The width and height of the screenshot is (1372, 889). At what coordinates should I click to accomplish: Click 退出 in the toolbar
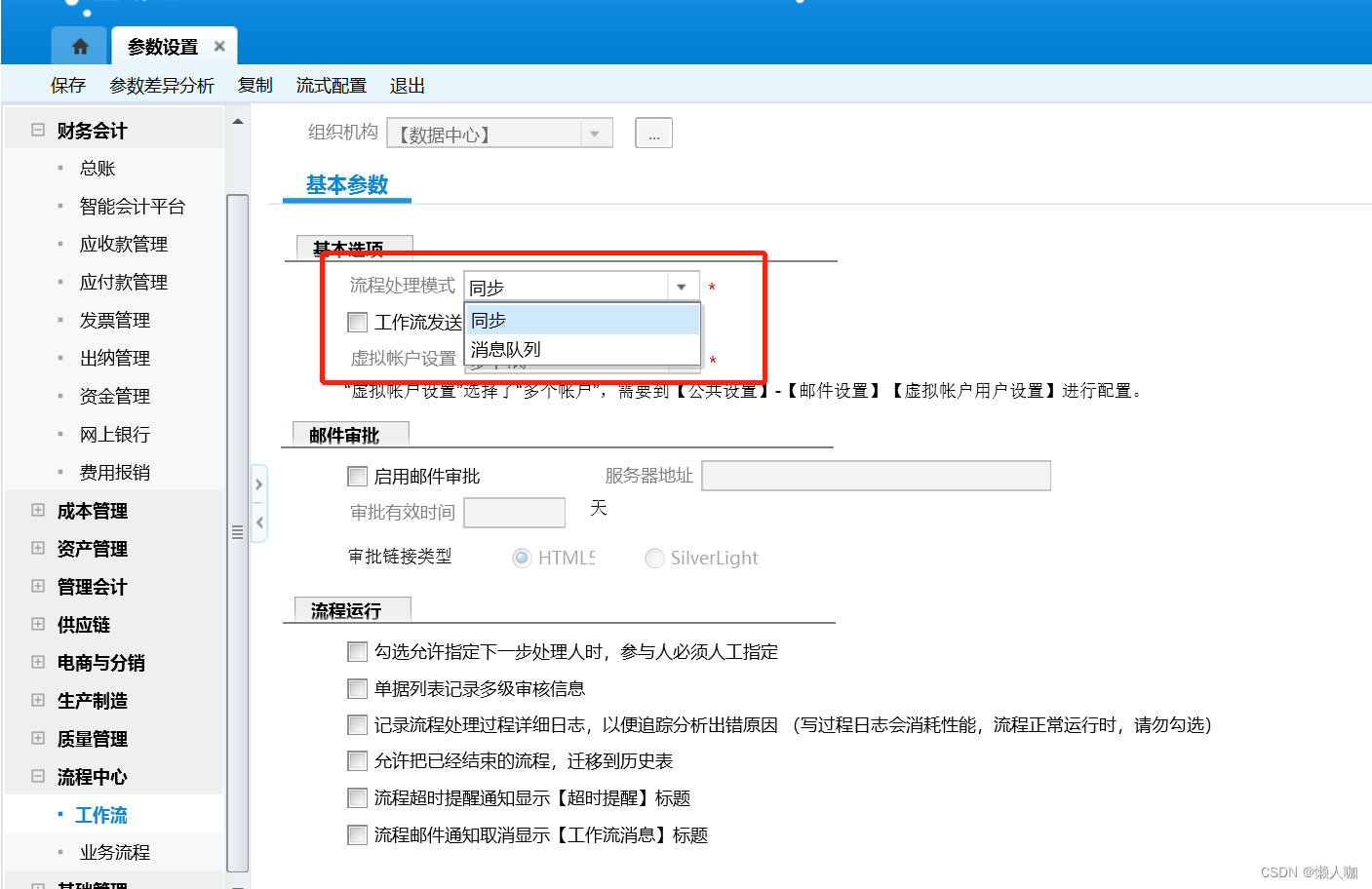408,86
